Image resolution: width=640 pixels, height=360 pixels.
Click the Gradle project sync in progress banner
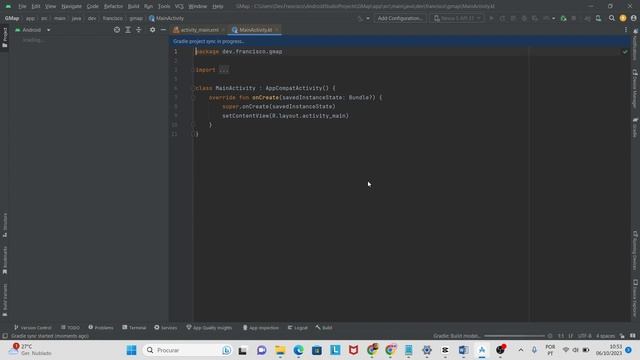click(x=400, y=41)
